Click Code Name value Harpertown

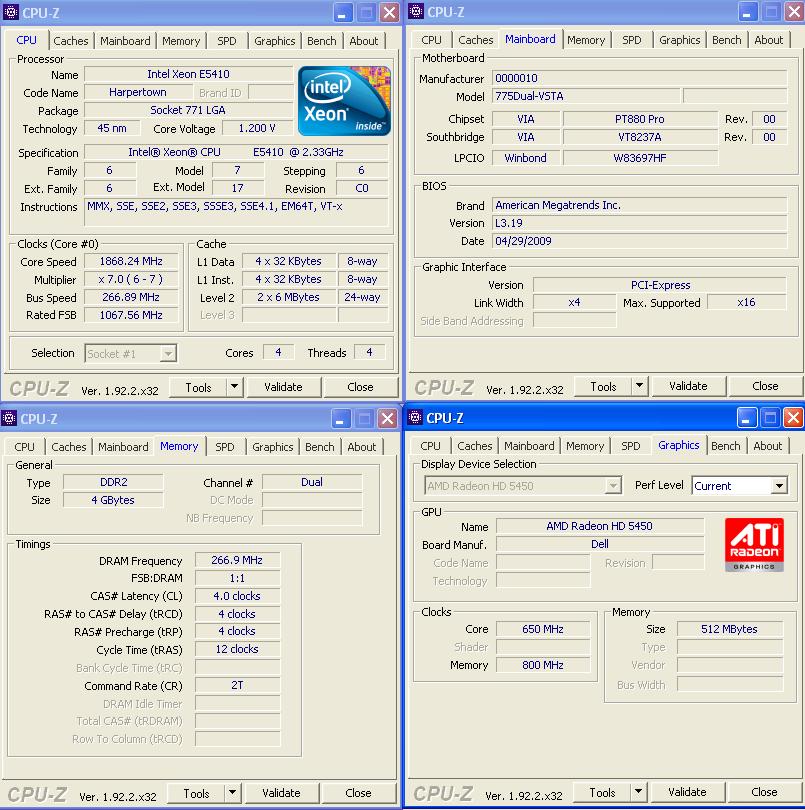point(138,92)
